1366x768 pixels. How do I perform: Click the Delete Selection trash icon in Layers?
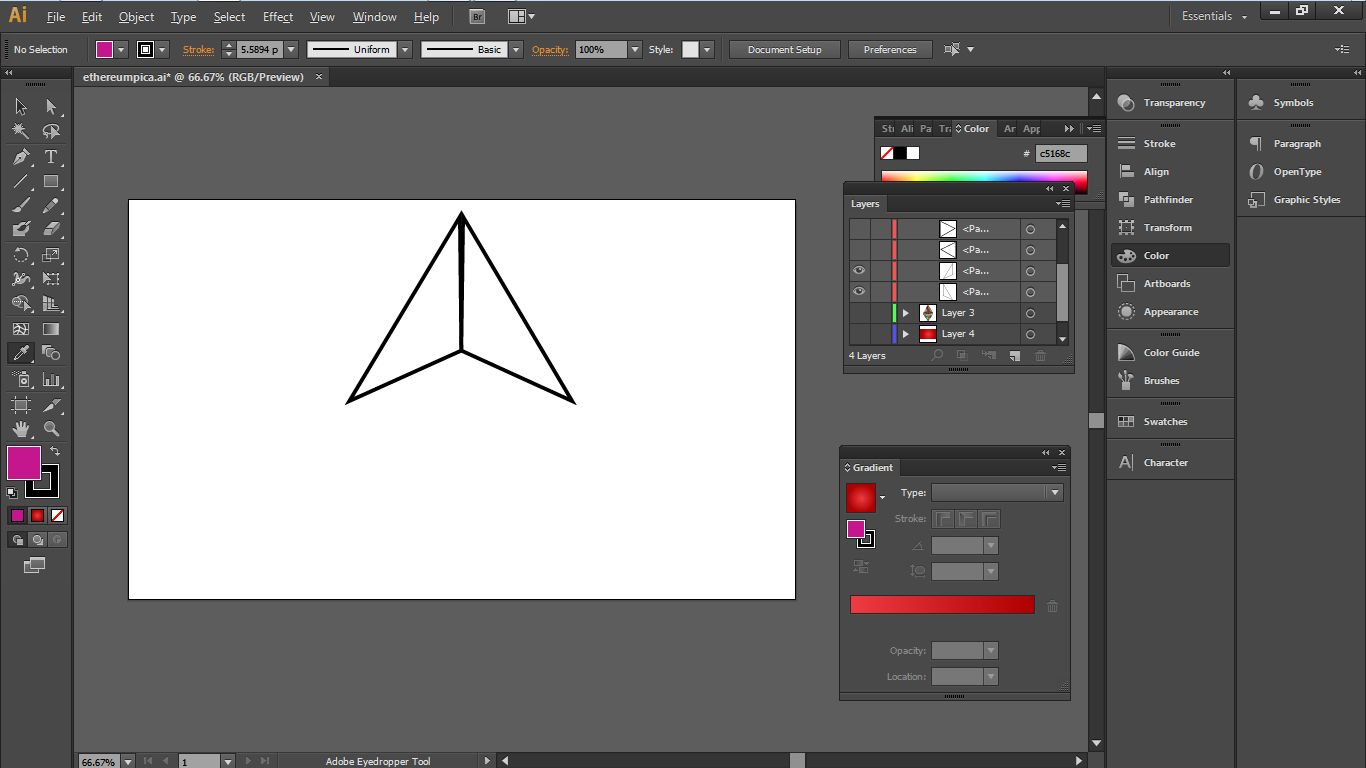point(1040,355)
